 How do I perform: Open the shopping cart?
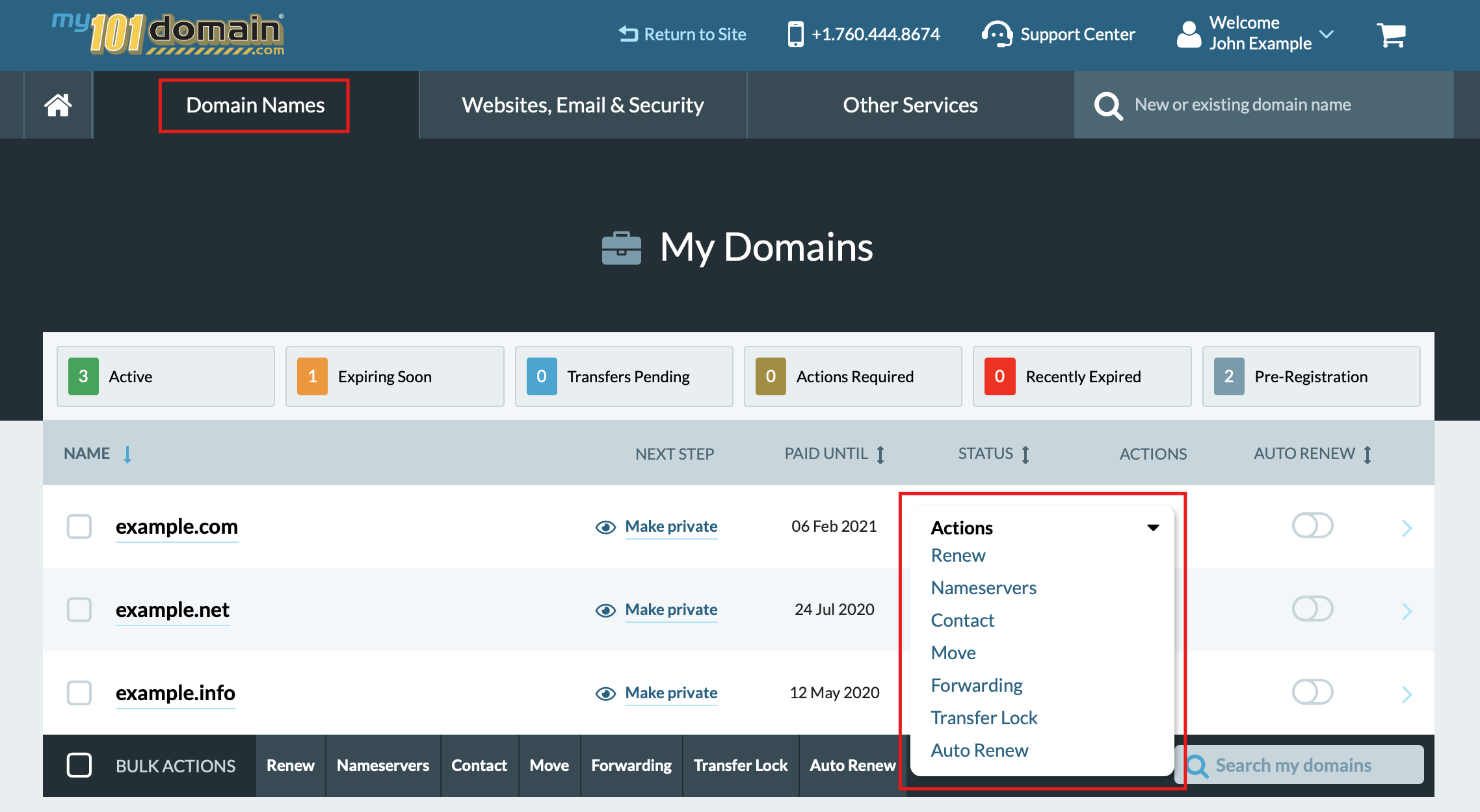1392,34
